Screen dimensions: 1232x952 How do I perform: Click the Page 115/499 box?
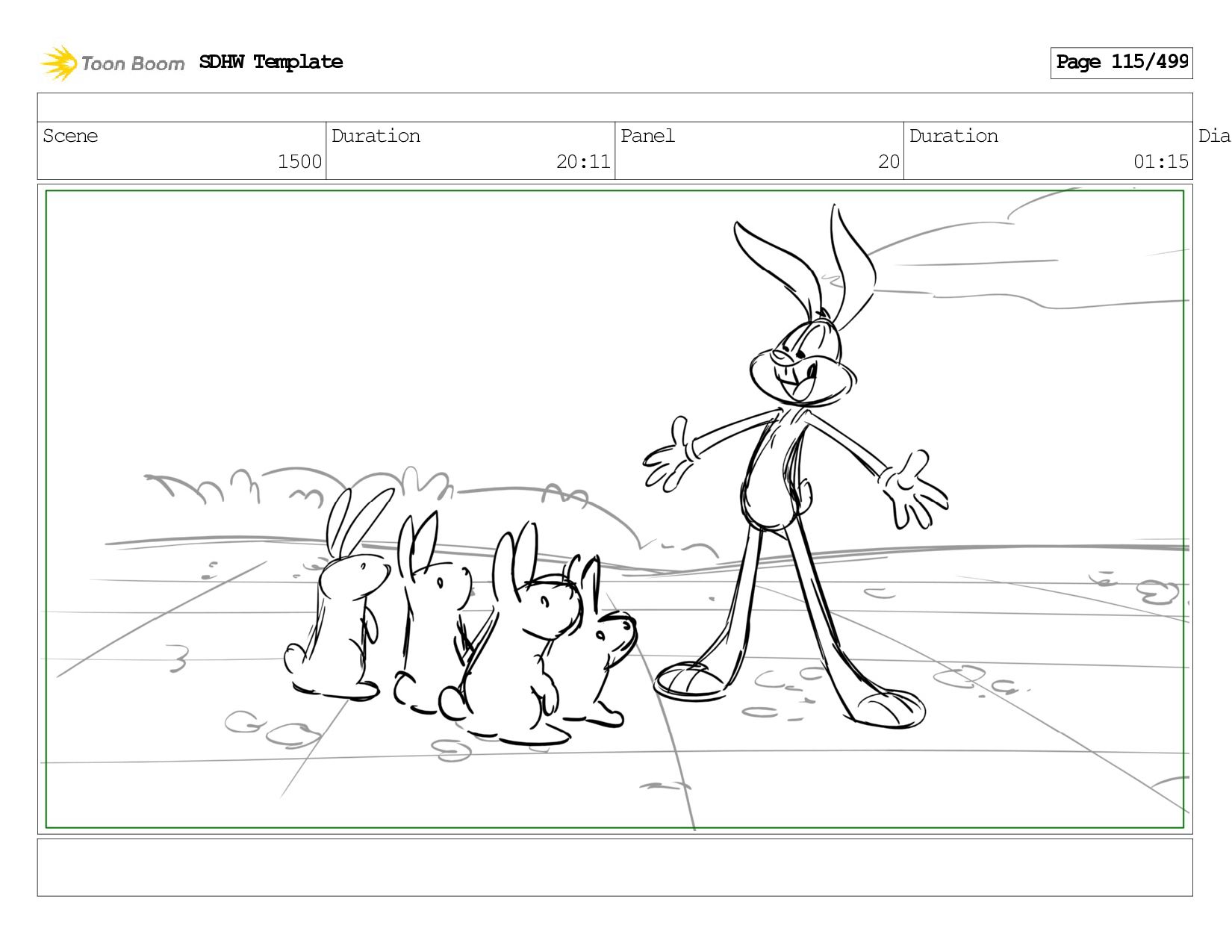pos(1121,63)
